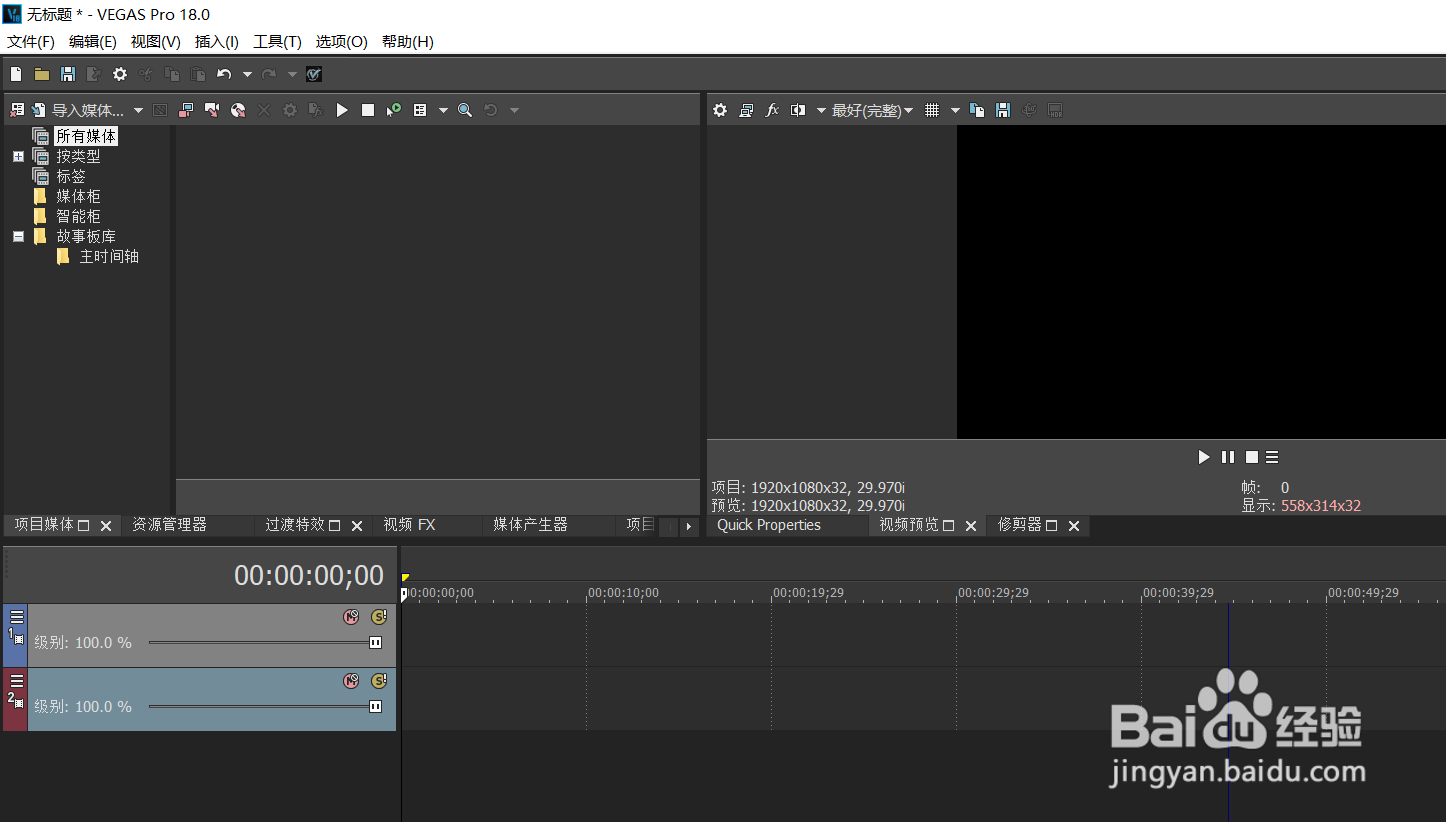Switch to the Quick Properties tab
Screen dimensions: 1446x822
click(x=769, y=525)
